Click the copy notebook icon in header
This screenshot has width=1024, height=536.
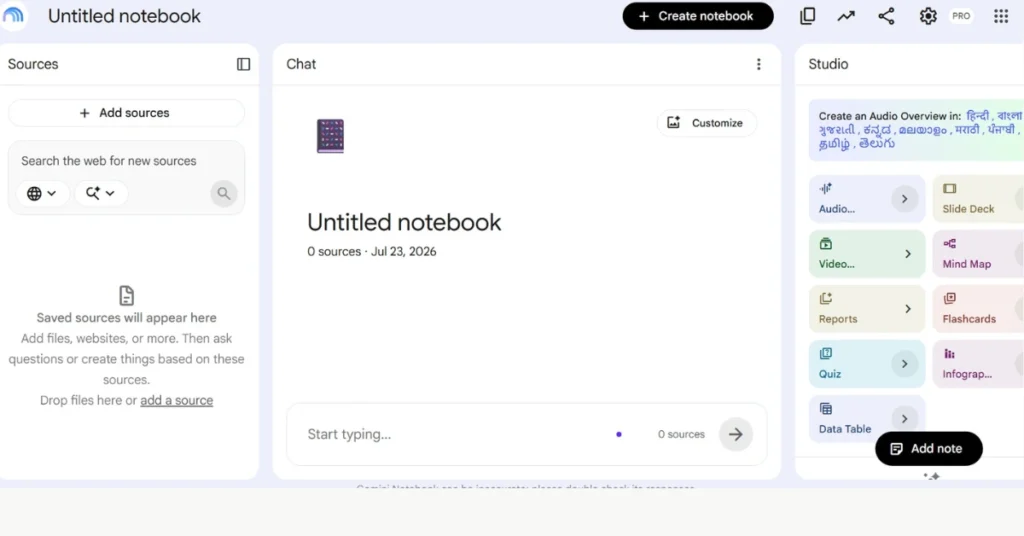tap(807, 16)
